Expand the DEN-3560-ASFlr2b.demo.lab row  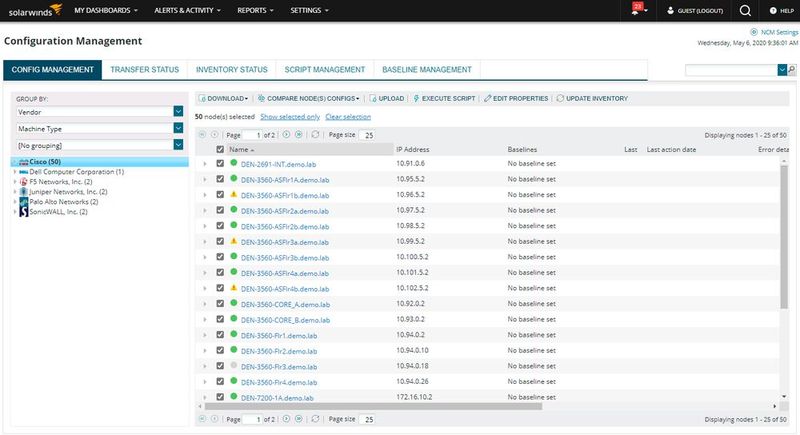pos(205,226)
